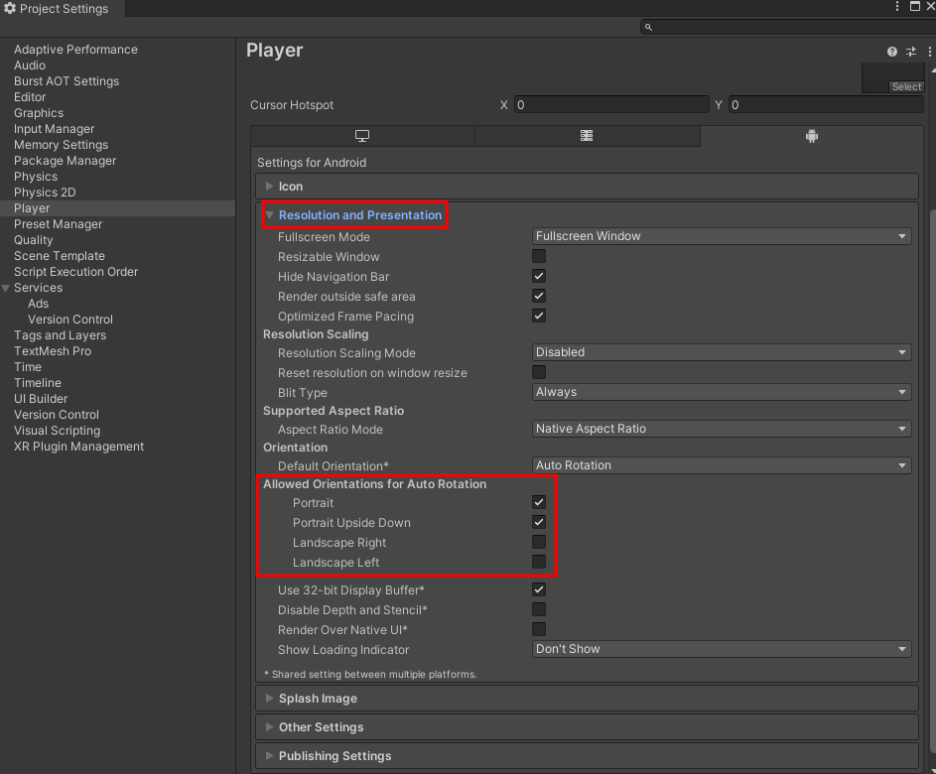Viewport: 936px width, 774px height.
Task: Enable Landscape Left orientation
Action: pos(539,562)
